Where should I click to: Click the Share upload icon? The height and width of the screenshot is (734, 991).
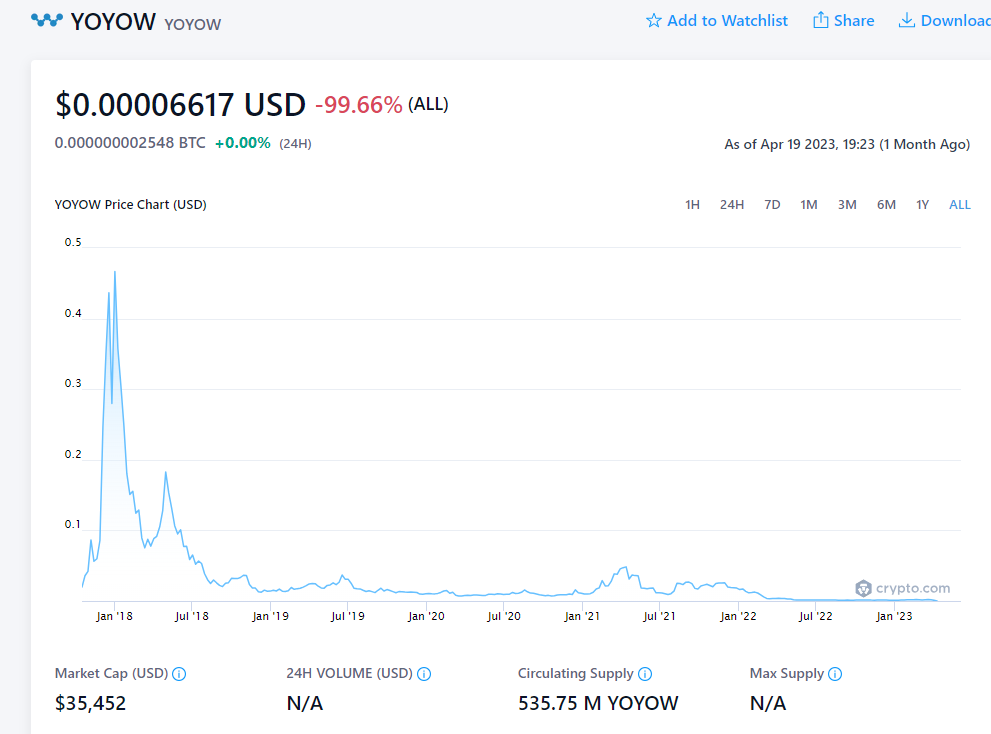coord(820,20)
